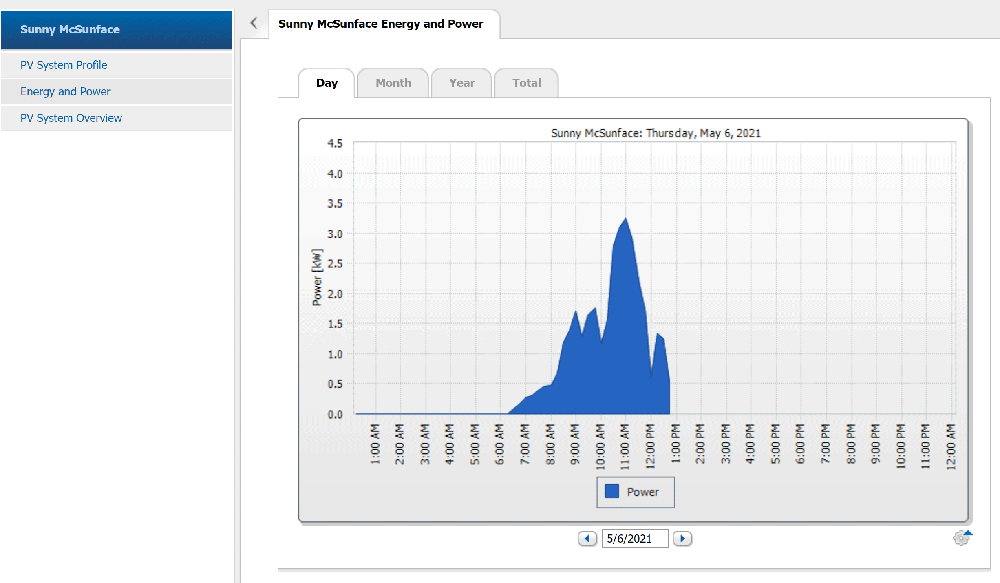Click the Power legend label text
The width and height of the screenshot is (1000, 583).
[x=643, y=492]
